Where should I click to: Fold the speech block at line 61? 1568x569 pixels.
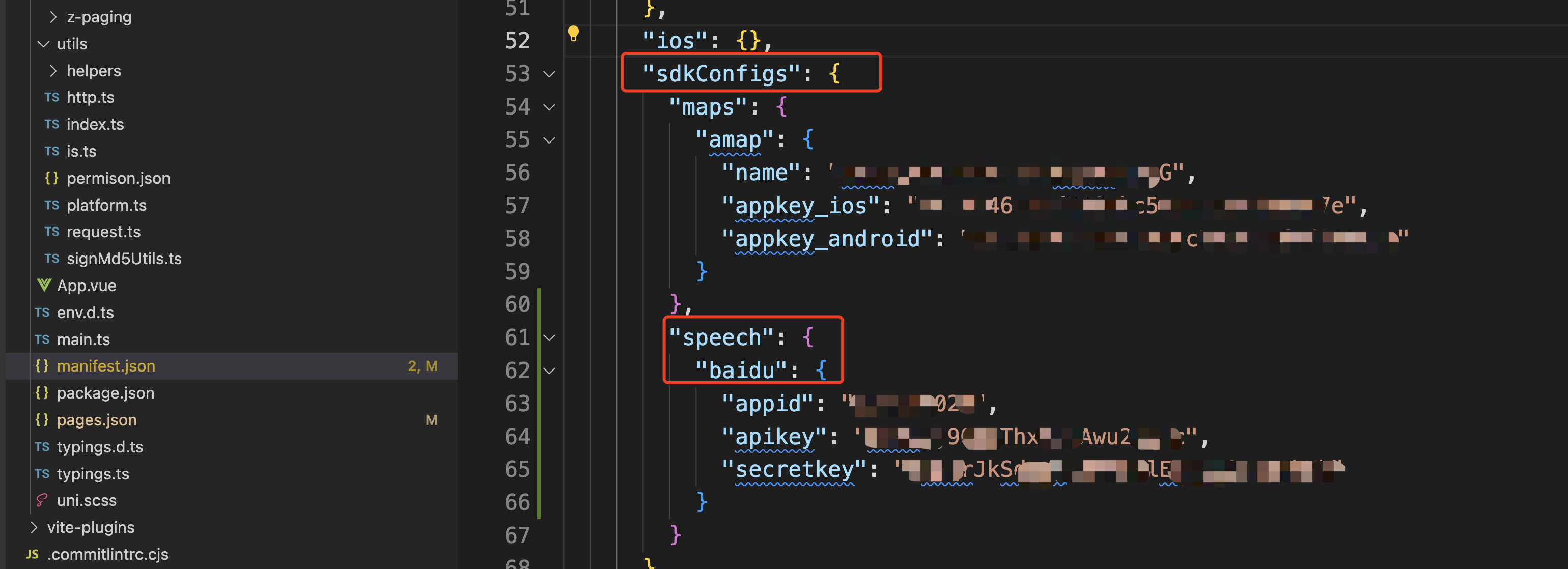coord(549,338)
